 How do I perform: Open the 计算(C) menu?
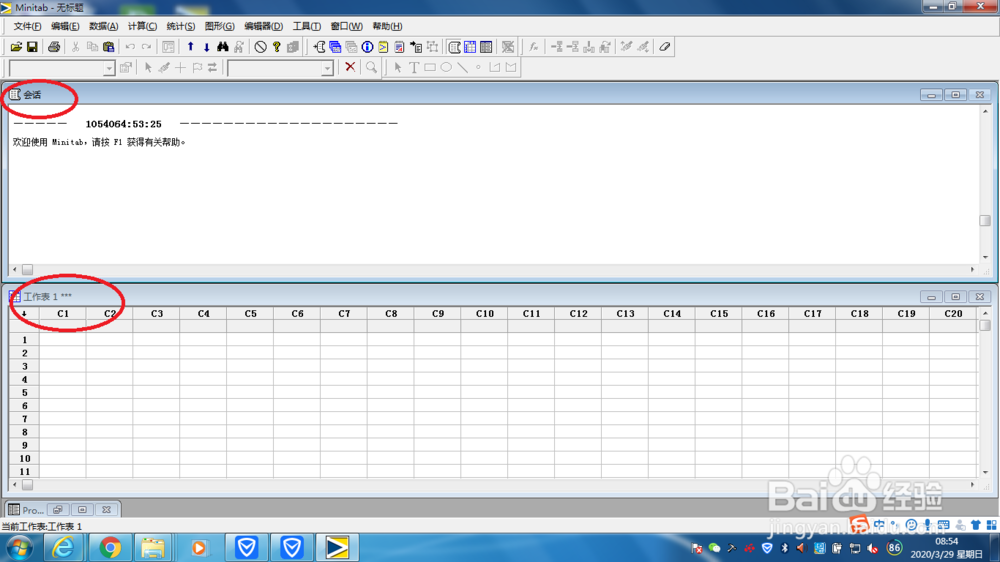142,26
